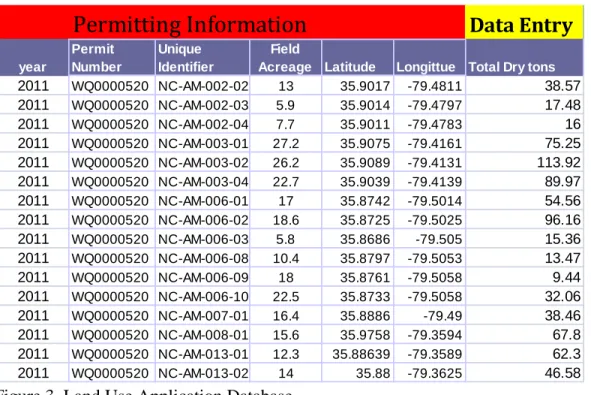
Task: Select latitude cell 35.9758
Action: [357, 335]
